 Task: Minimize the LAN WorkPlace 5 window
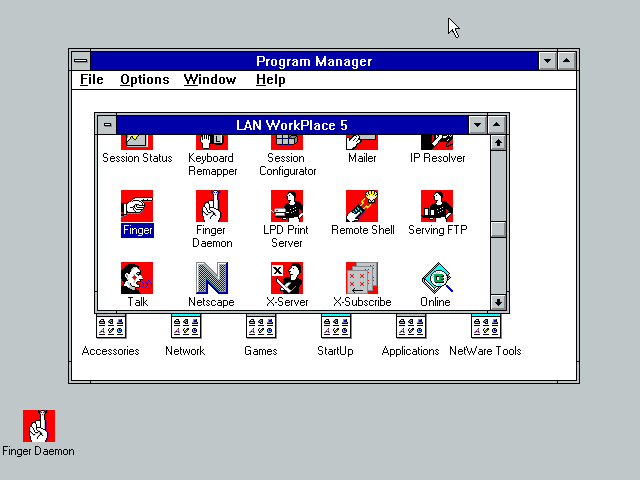click(x=477, y=125)
